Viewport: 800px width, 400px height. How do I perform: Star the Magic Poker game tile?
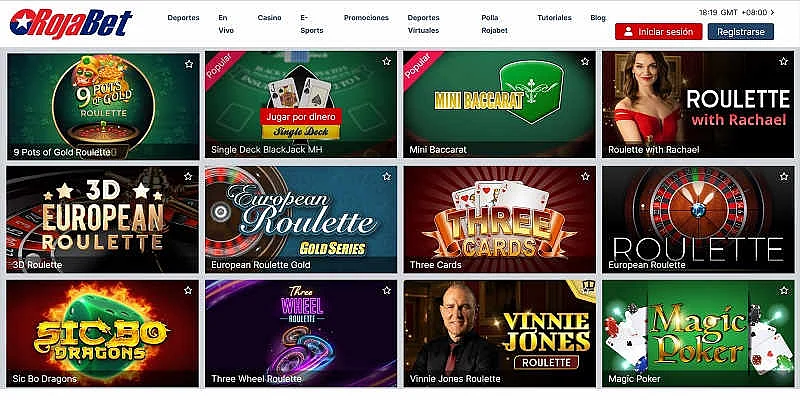click(x=783, y=290)
